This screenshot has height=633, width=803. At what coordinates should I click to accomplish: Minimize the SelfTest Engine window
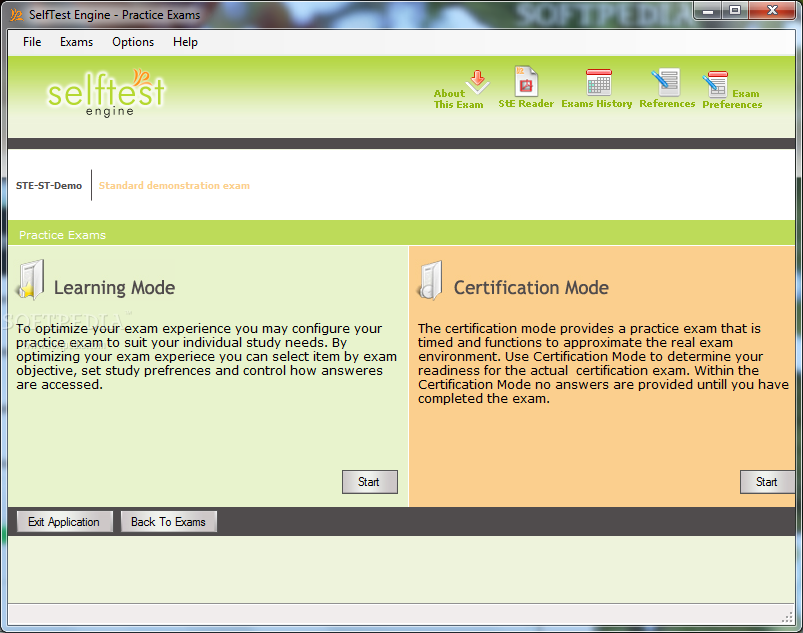coord(708,11)
